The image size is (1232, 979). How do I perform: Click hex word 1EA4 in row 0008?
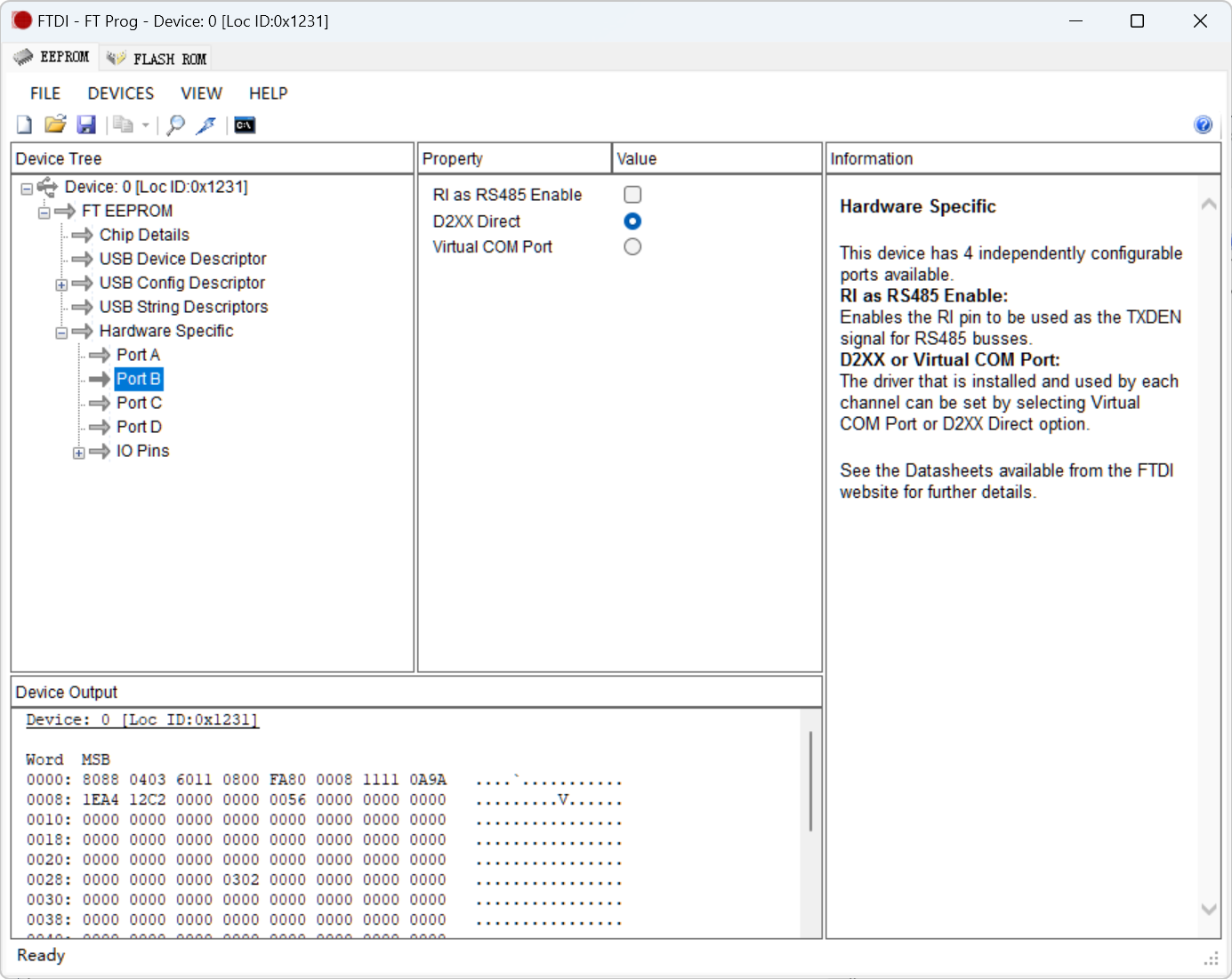tap(101, 799)
